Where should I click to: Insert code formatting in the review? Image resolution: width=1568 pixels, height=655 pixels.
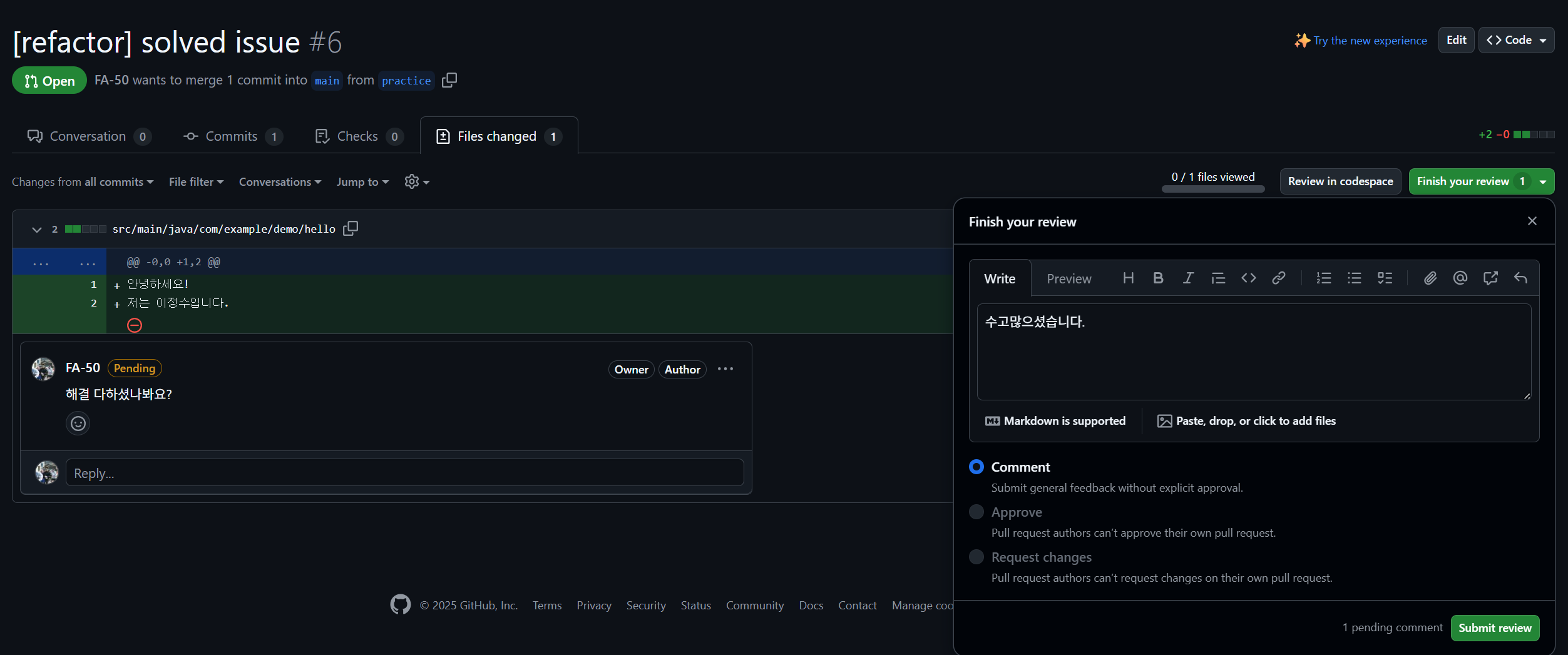[x=1248, y=278]
